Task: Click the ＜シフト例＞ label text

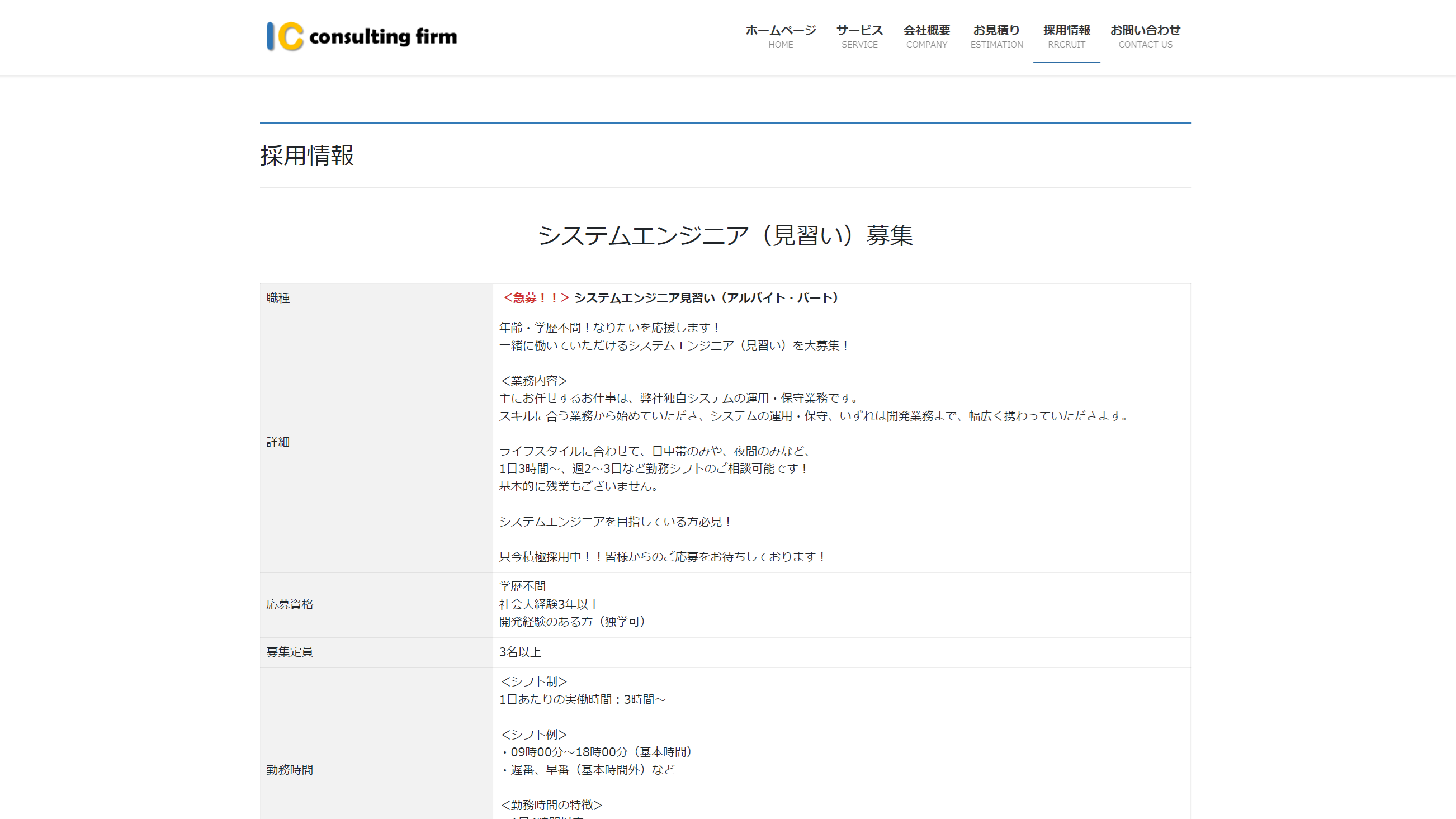Action: pyautogui.click(x=533, y=734)
